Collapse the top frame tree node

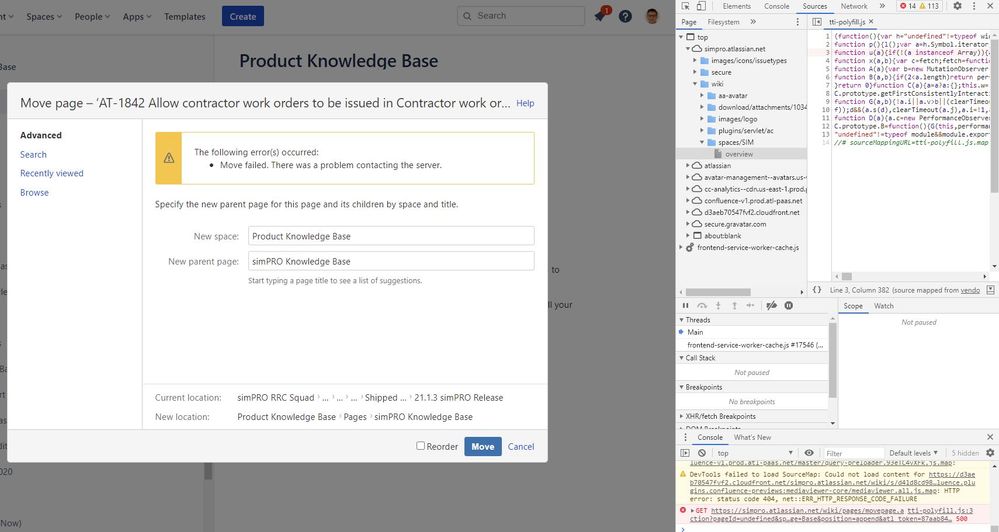click(x=681, y=37)
